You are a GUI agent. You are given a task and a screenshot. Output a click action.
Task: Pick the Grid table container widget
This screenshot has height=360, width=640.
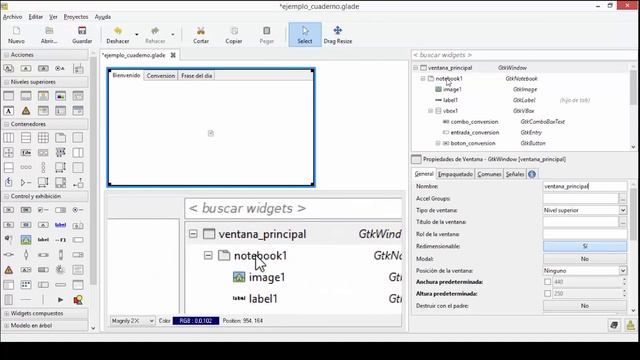tap(43, 138)
